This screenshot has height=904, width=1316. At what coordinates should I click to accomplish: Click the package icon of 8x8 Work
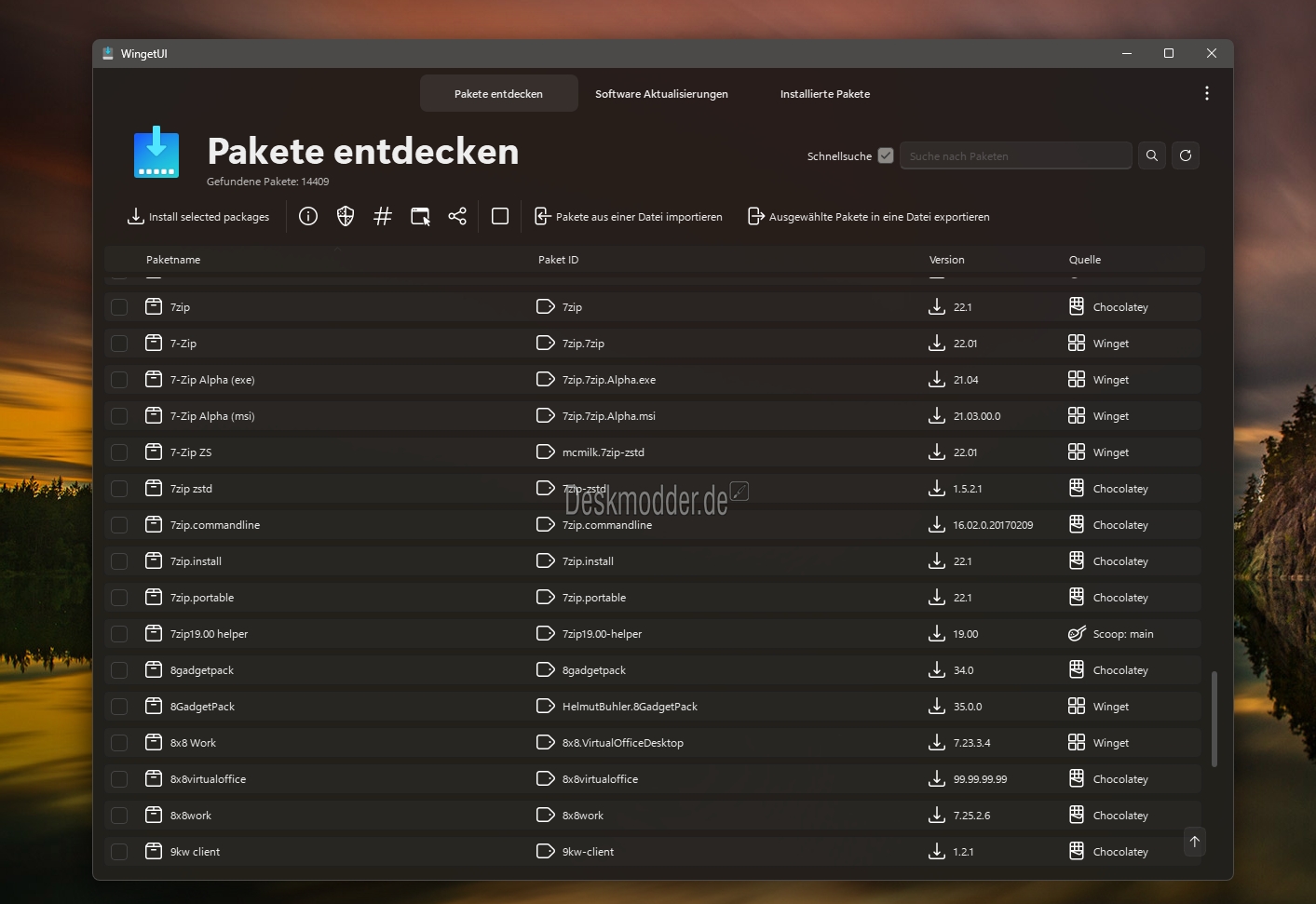click(154, 742)
